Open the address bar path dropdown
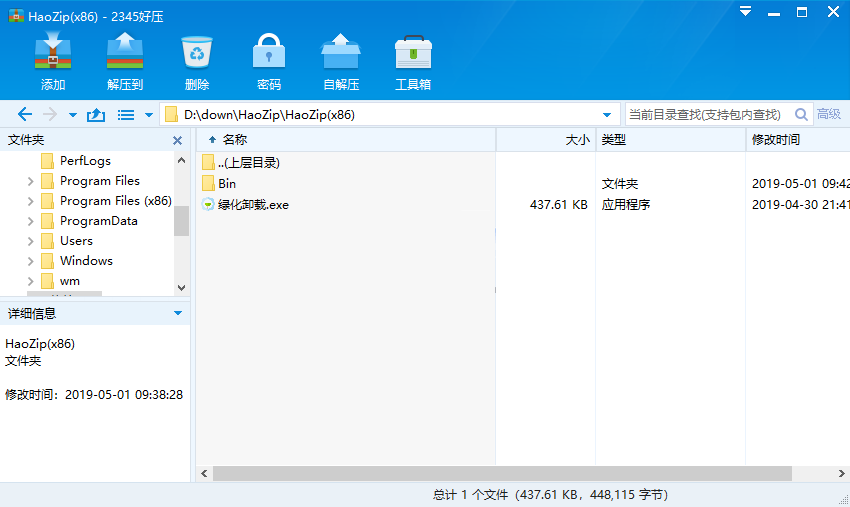 tap(607, 115)
